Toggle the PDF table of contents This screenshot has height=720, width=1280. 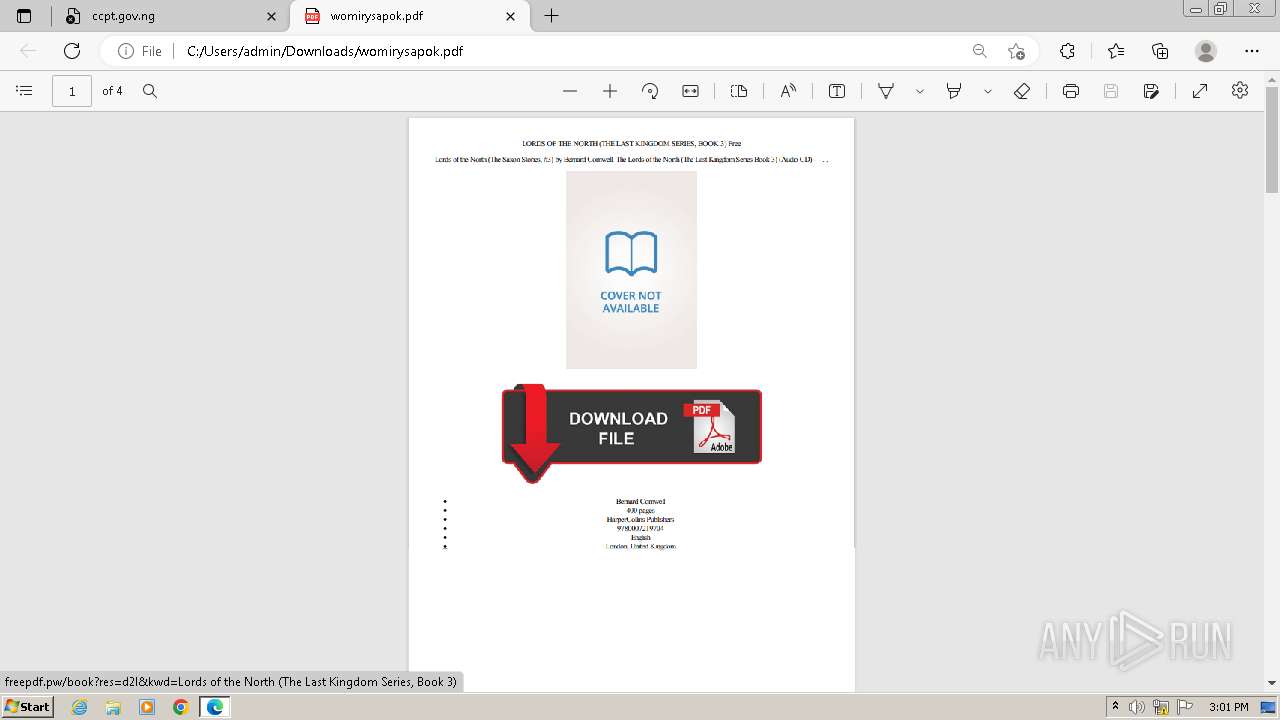coord(25,91)
